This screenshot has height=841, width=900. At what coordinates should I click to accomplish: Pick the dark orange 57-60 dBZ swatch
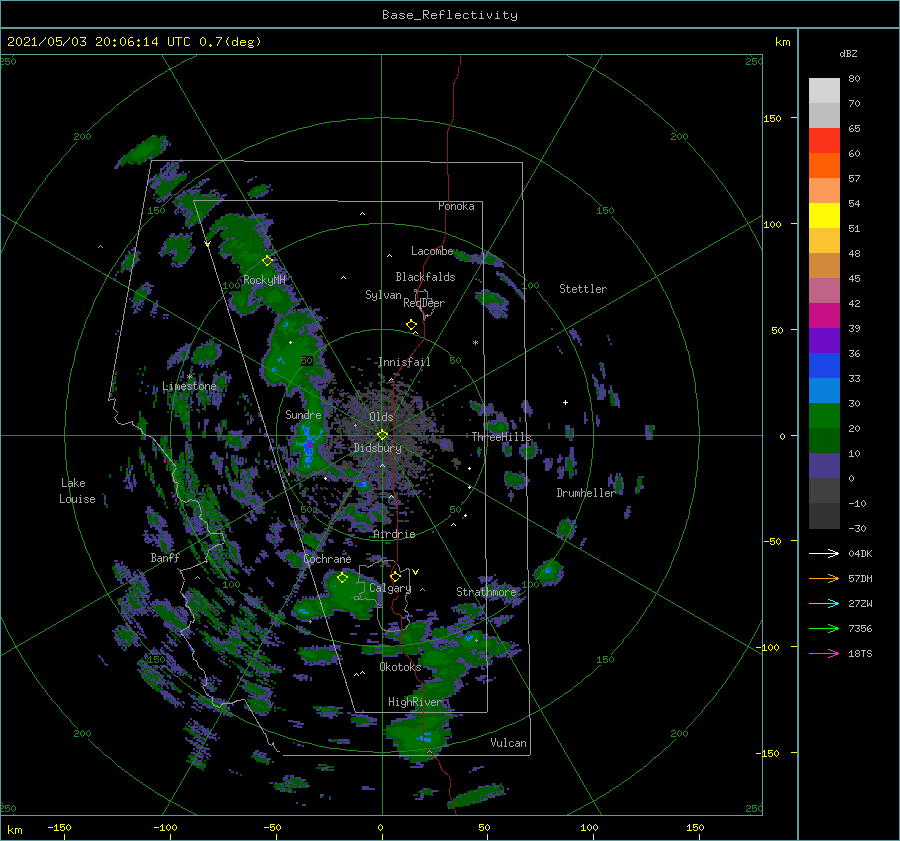824,166
